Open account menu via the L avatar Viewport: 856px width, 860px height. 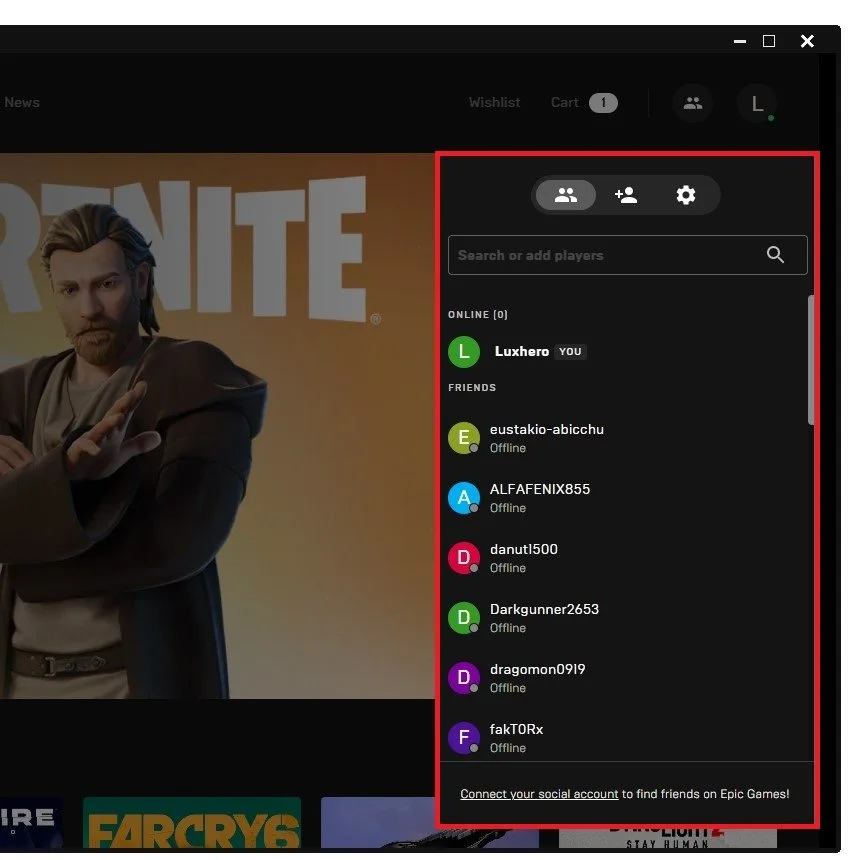coord(757,103)
